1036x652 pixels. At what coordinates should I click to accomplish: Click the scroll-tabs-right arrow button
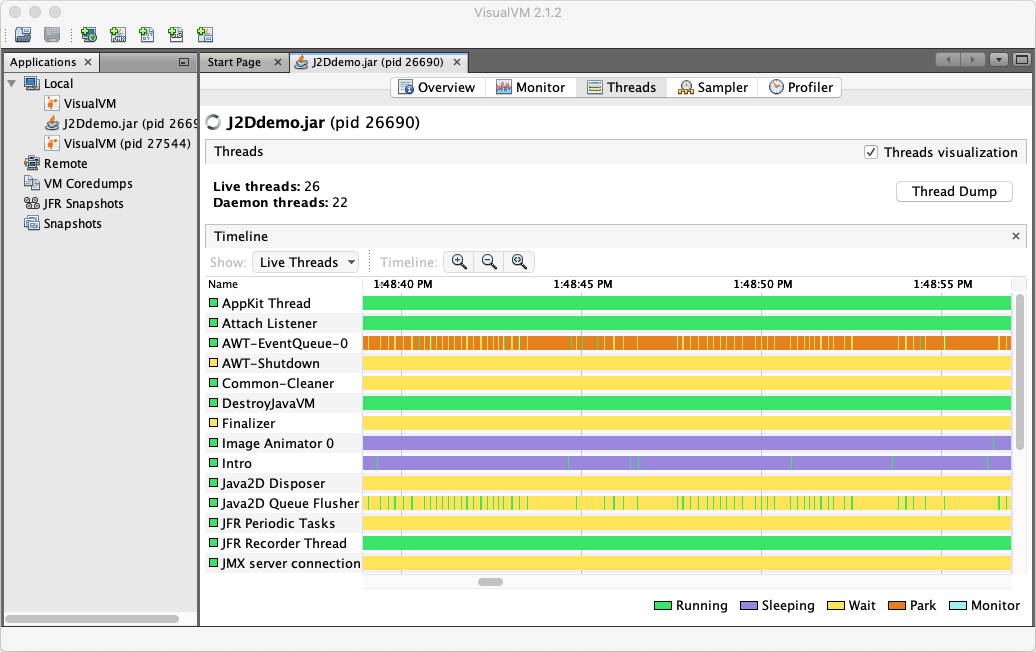point(973,59)
